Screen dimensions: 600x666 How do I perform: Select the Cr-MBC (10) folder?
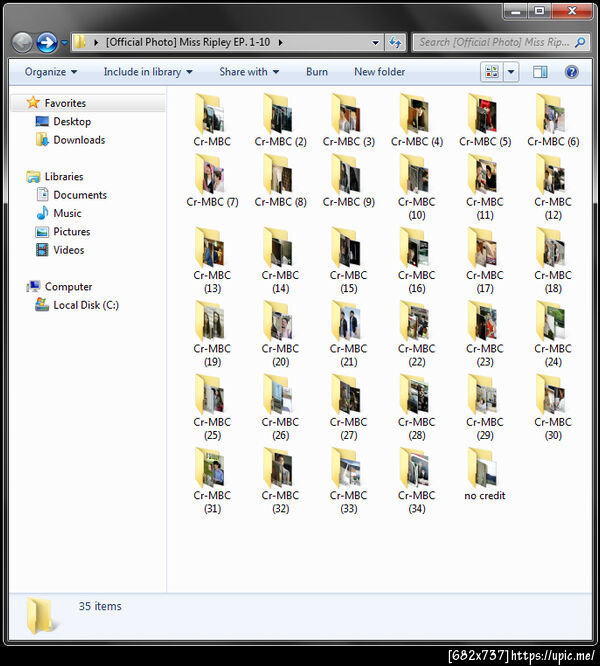tap(417, 187)
